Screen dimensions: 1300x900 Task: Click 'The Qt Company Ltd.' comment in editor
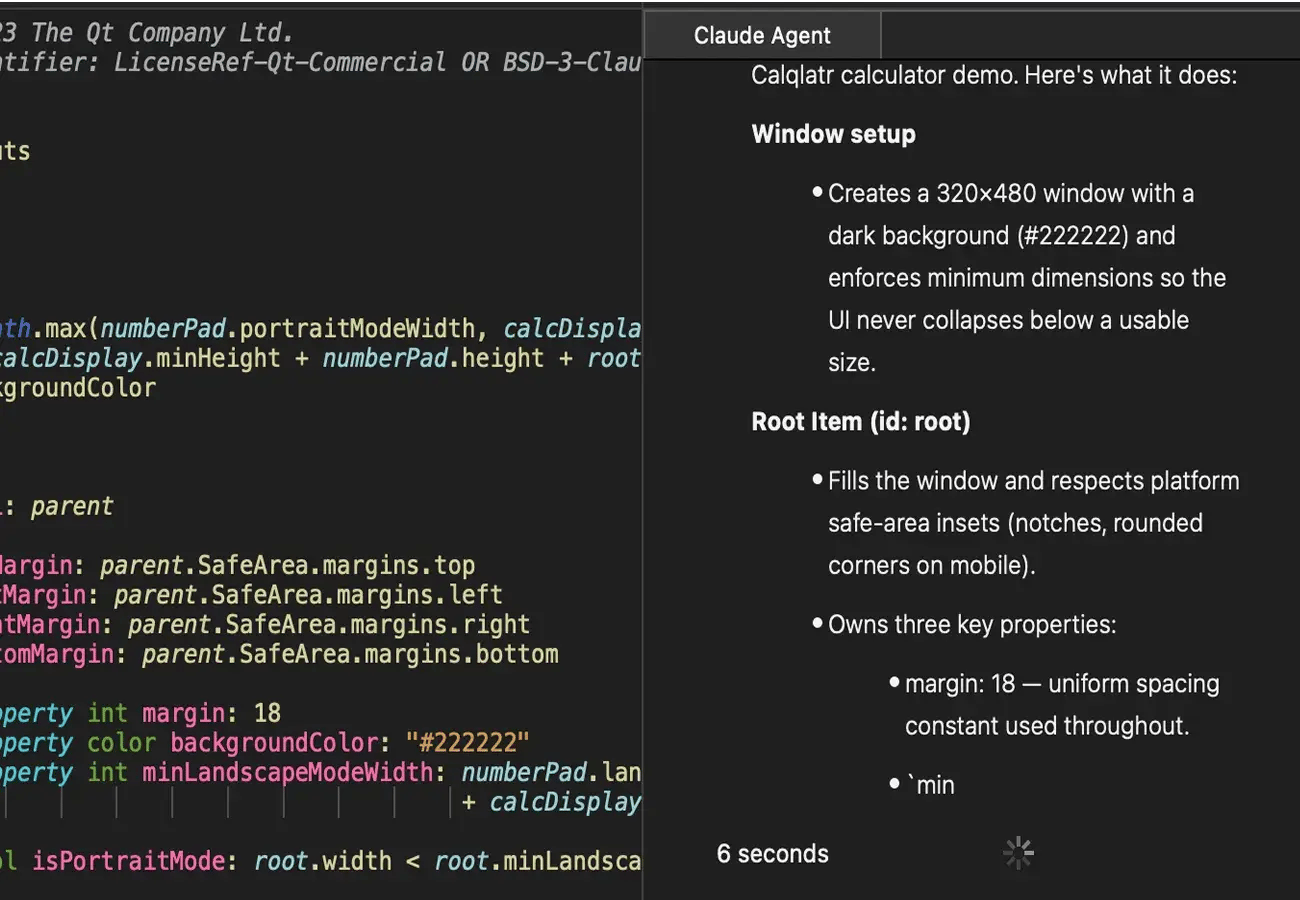162,33
